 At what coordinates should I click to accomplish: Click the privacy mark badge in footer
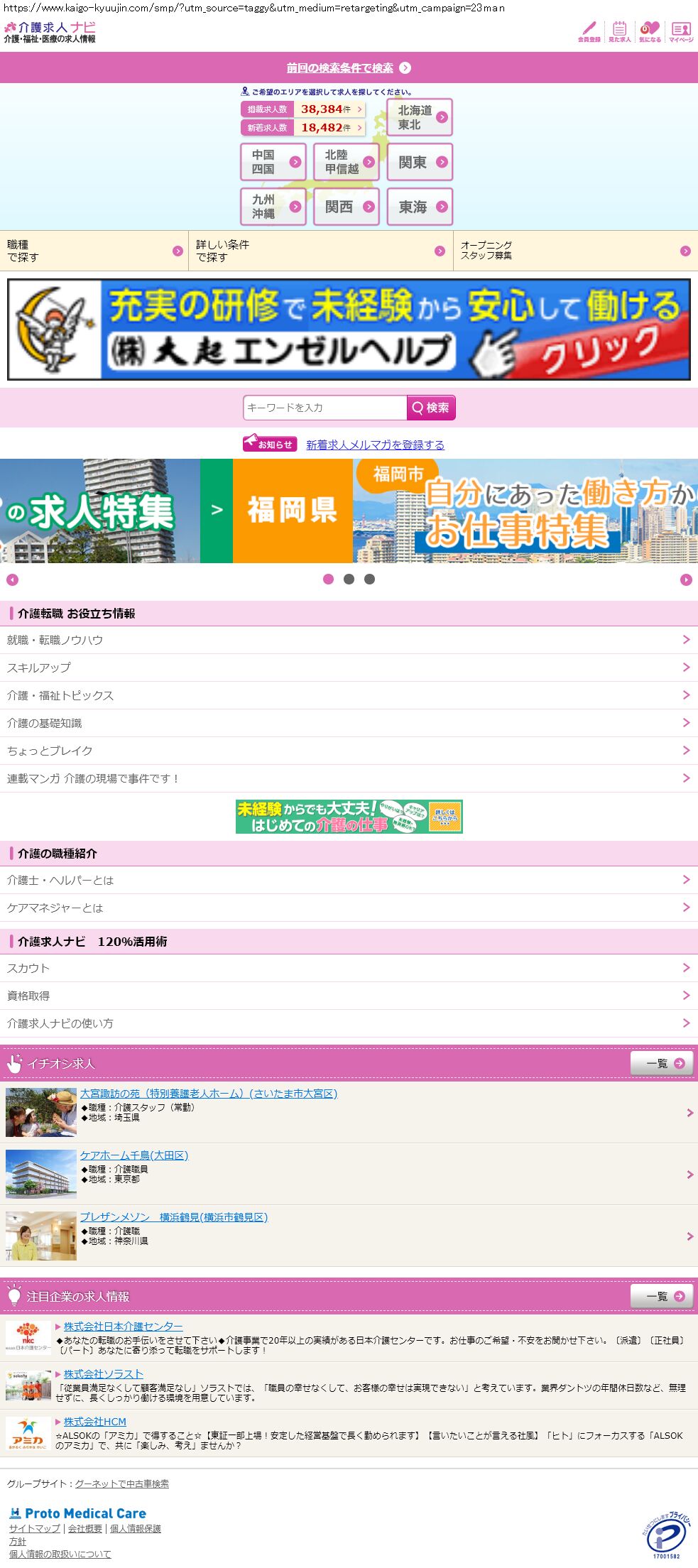pyautogui.click(x=666, y=1535)
